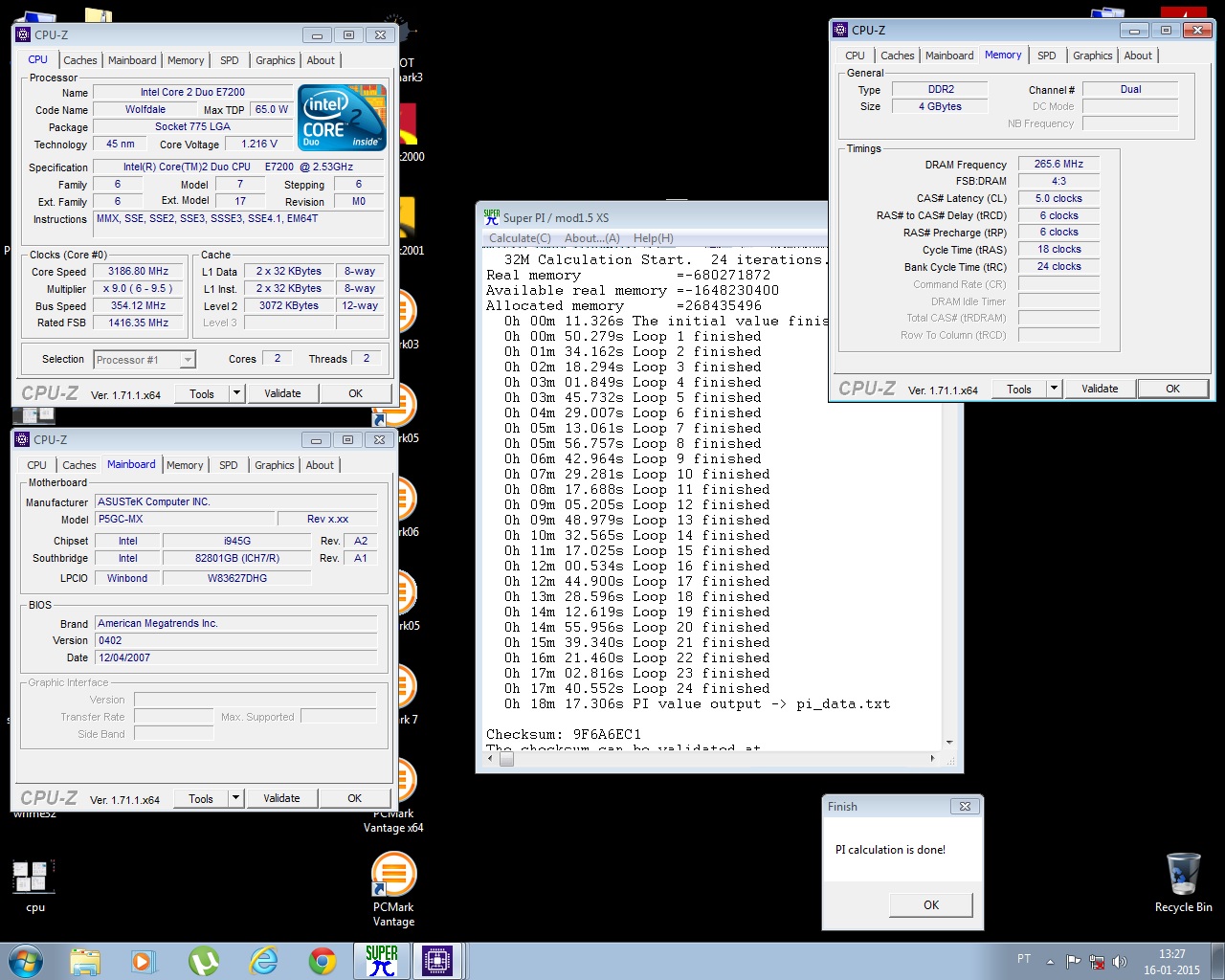Screen dimensions: 1225x980
Task: Open Processor #1 selection dropdown
Action: (x=145, y=360)
